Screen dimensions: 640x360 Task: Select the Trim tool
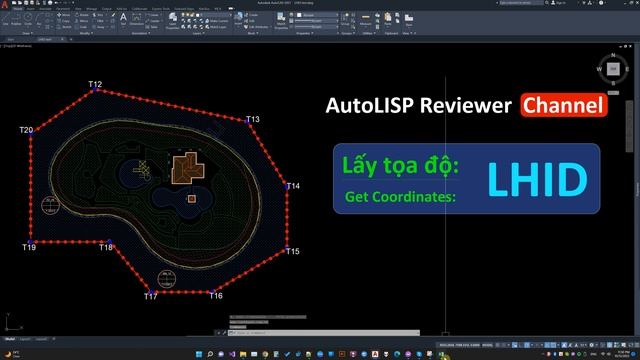pos(98,15)
